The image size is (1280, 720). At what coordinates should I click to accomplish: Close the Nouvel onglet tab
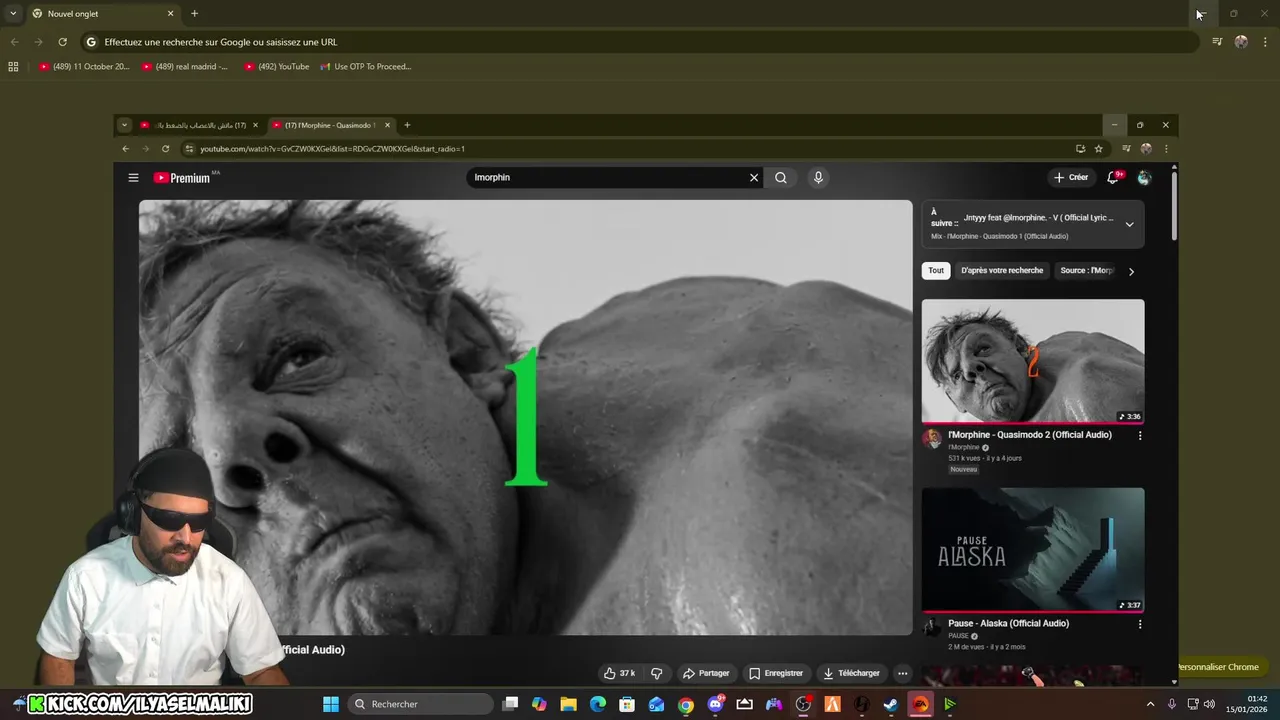(x=170, y=14)
